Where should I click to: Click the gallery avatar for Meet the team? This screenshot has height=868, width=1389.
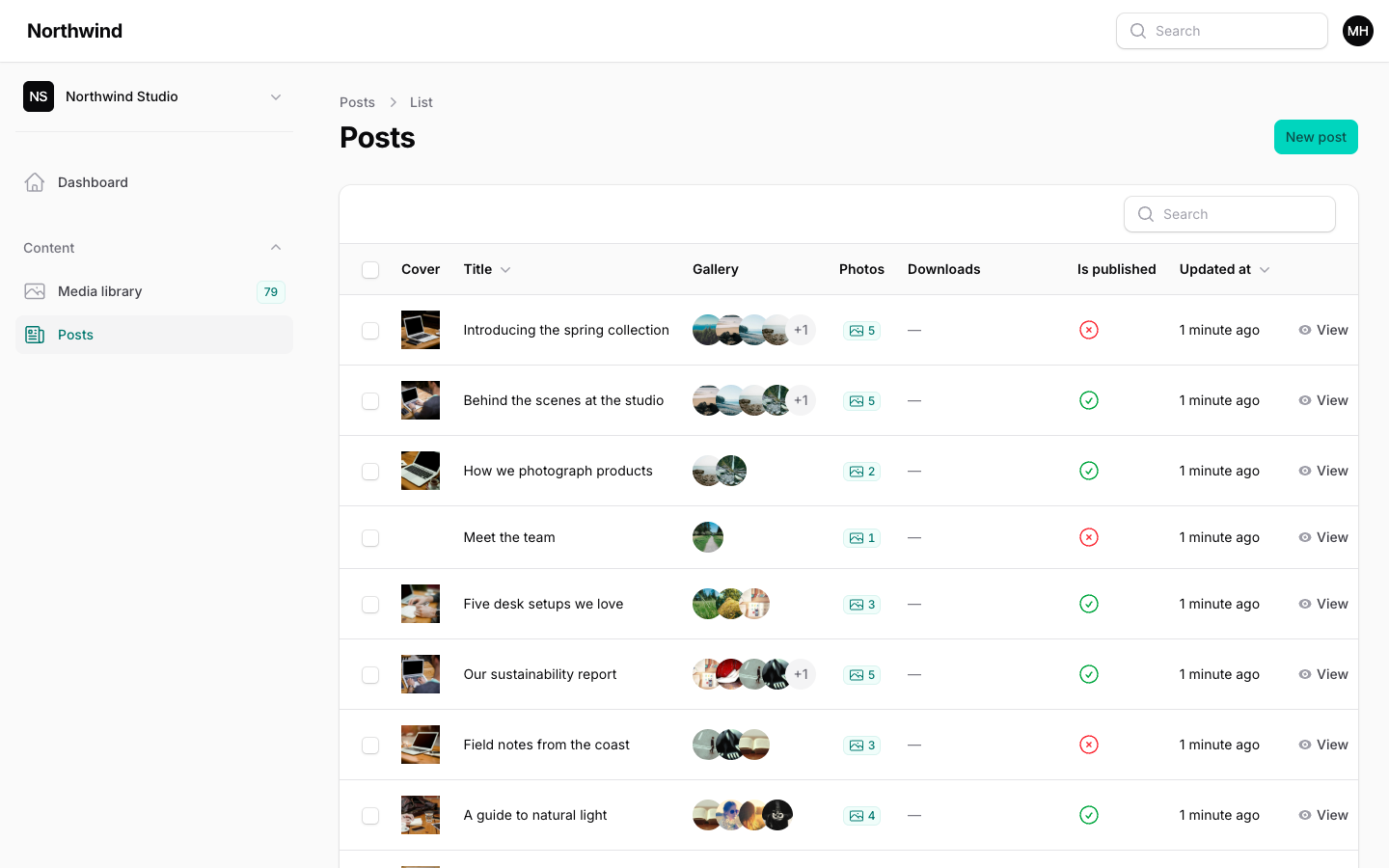(708, 537)
